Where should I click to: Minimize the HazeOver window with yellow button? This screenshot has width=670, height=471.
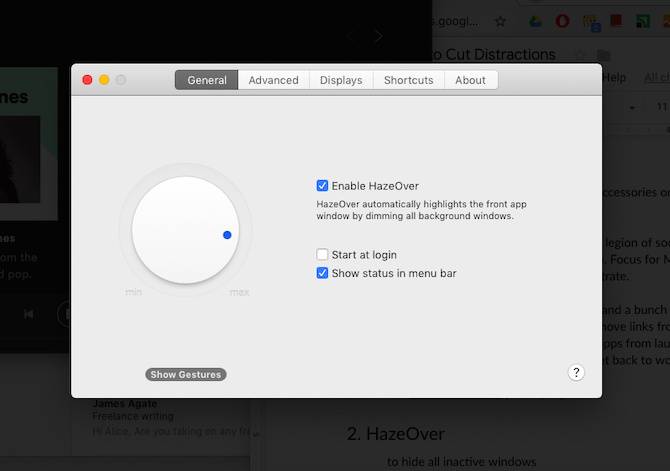click(x=104, y=80)
